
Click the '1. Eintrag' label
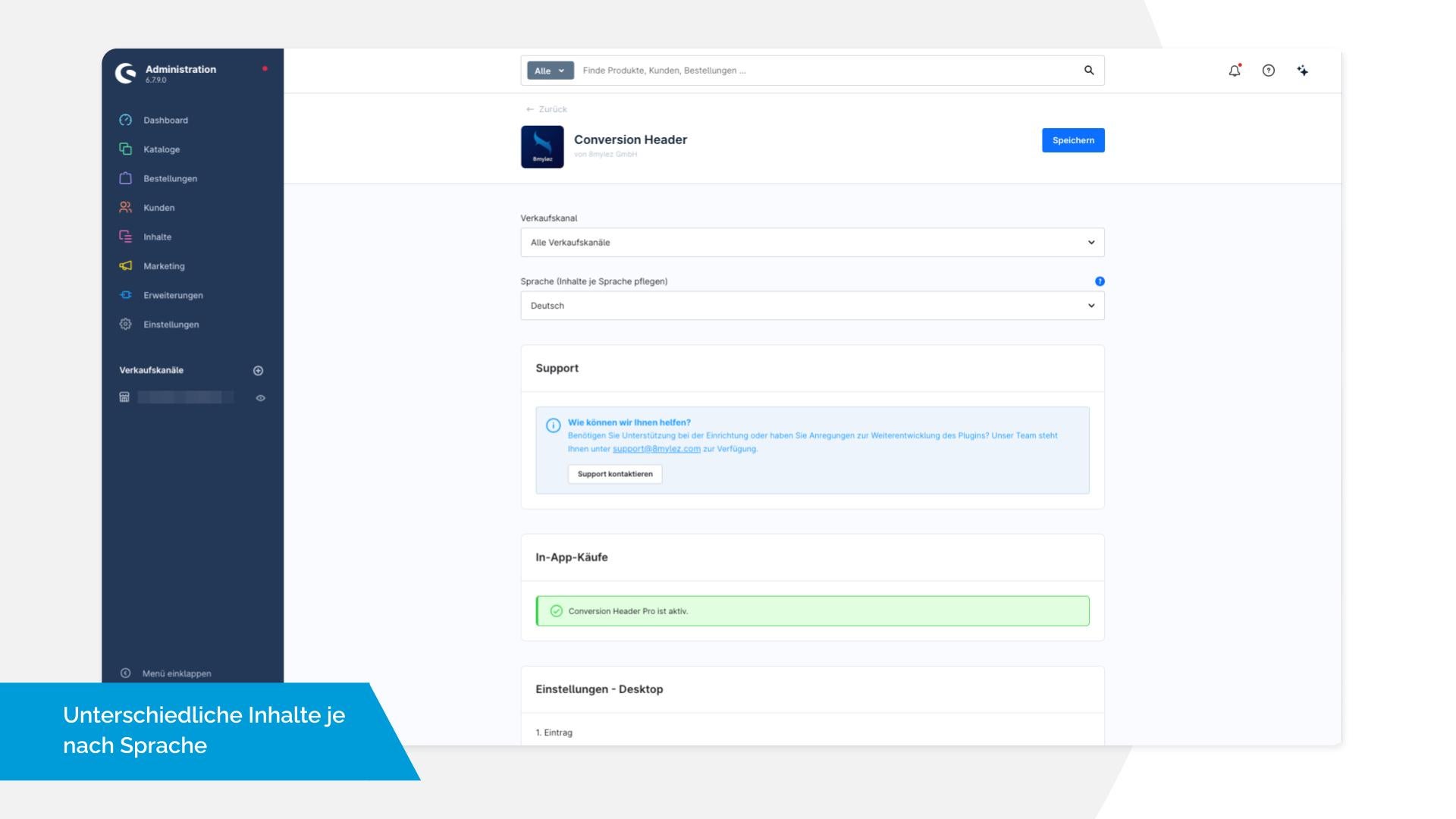pyautogui.click(x=554, y=733)
